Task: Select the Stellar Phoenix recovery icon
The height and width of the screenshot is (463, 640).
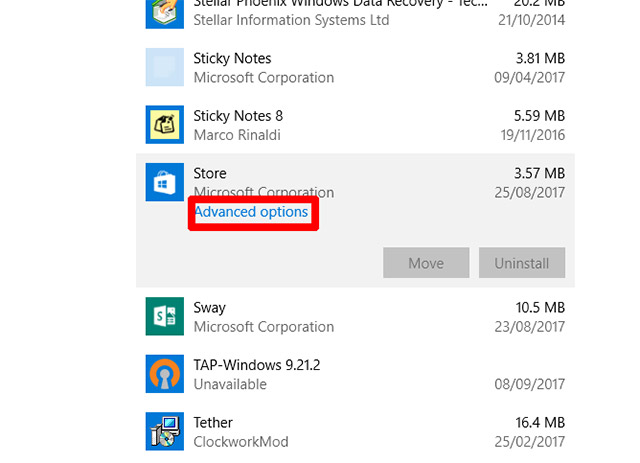Action: coord(164,14)
